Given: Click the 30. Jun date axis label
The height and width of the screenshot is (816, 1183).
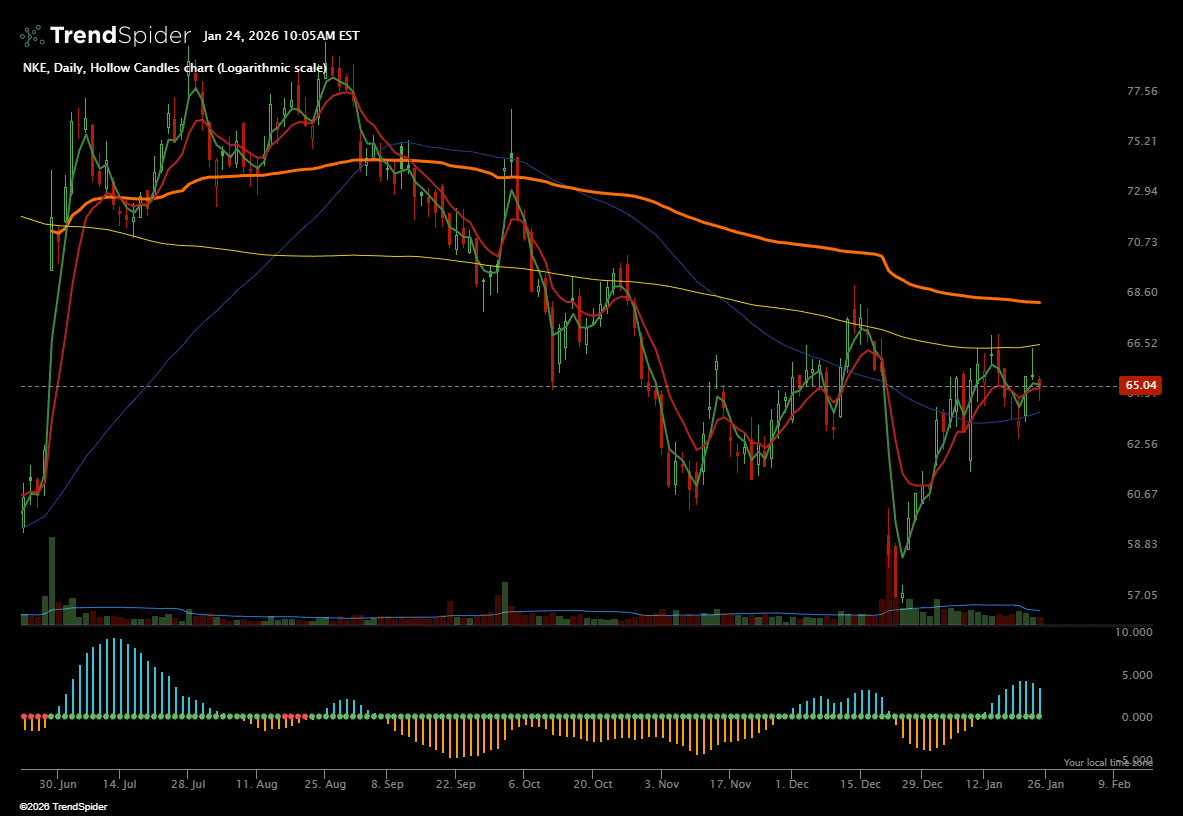Looking at the screenshot, I should [x=59, y=785].
